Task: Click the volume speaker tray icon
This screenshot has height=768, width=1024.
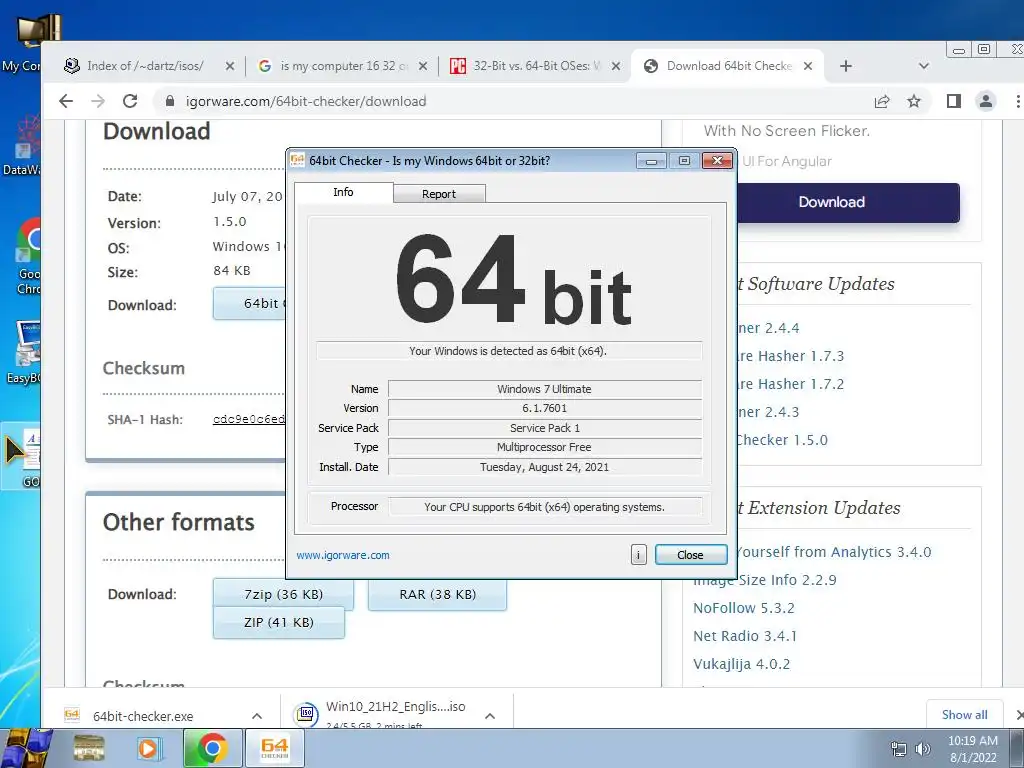Action: (922, 749)
